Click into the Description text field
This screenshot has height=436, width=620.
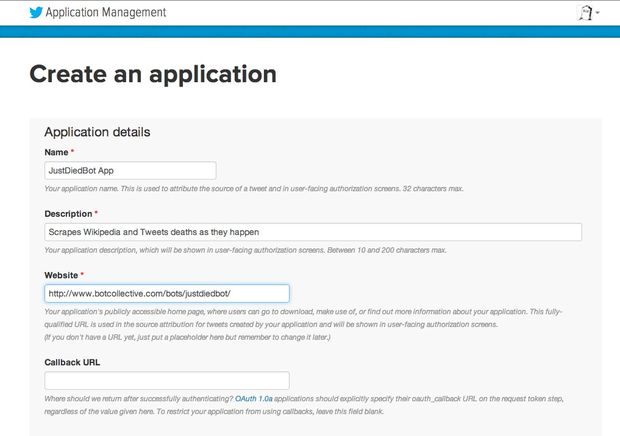(x=313, y=232)
